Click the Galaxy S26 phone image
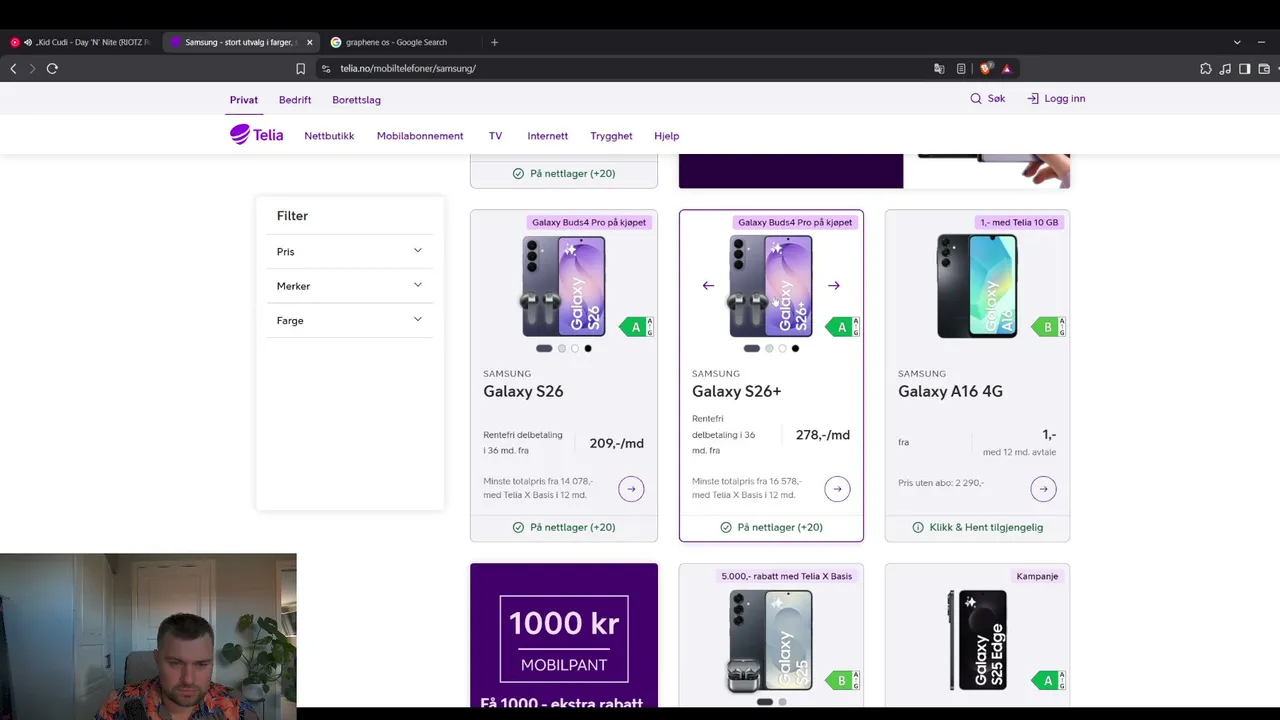This screenshot has height=720, width=1280. coord(564,286)
